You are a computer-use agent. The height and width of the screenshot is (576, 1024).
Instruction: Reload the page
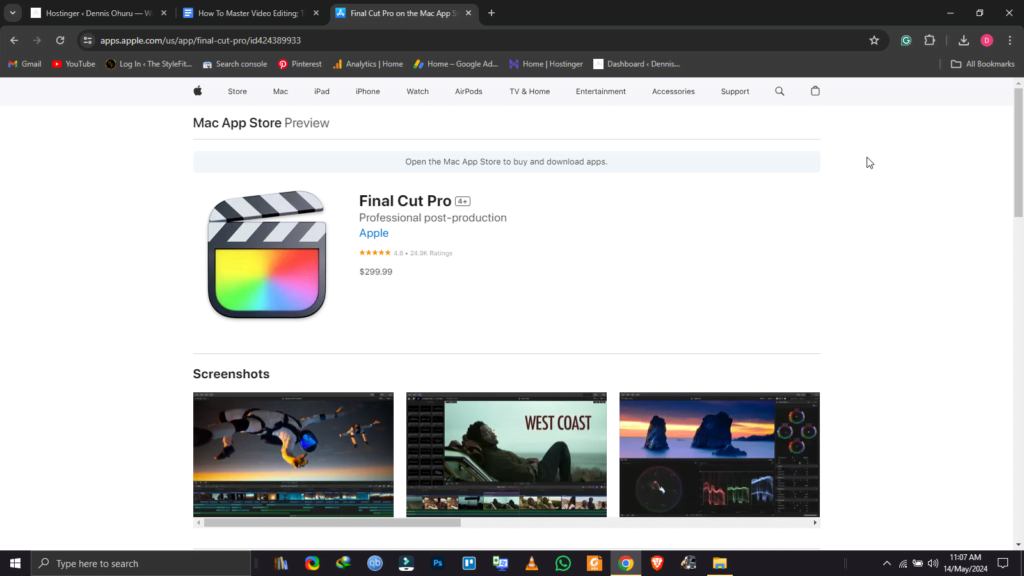tap(60, 40)
